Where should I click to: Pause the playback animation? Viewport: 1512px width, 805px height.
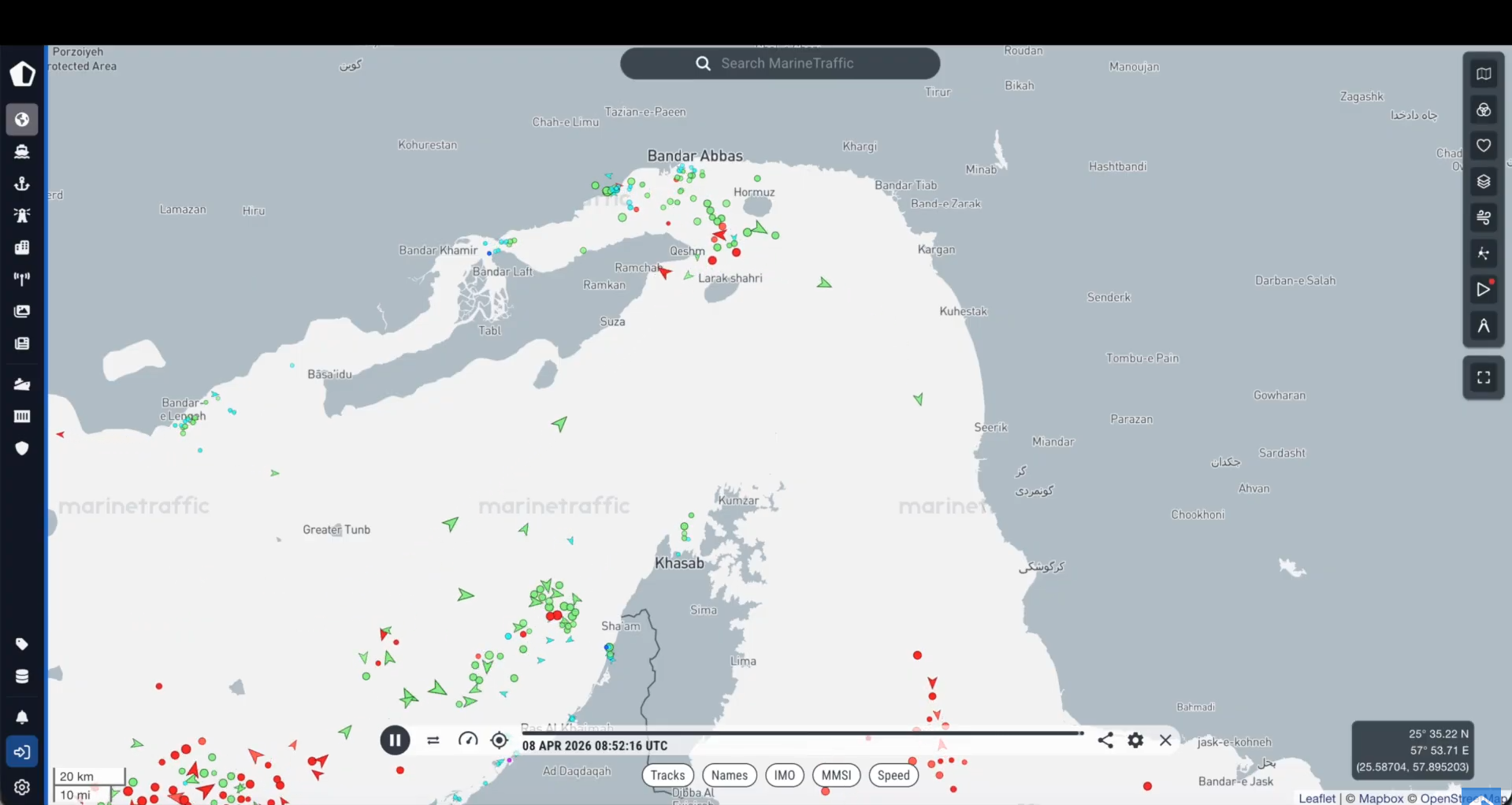coord(395,740)
